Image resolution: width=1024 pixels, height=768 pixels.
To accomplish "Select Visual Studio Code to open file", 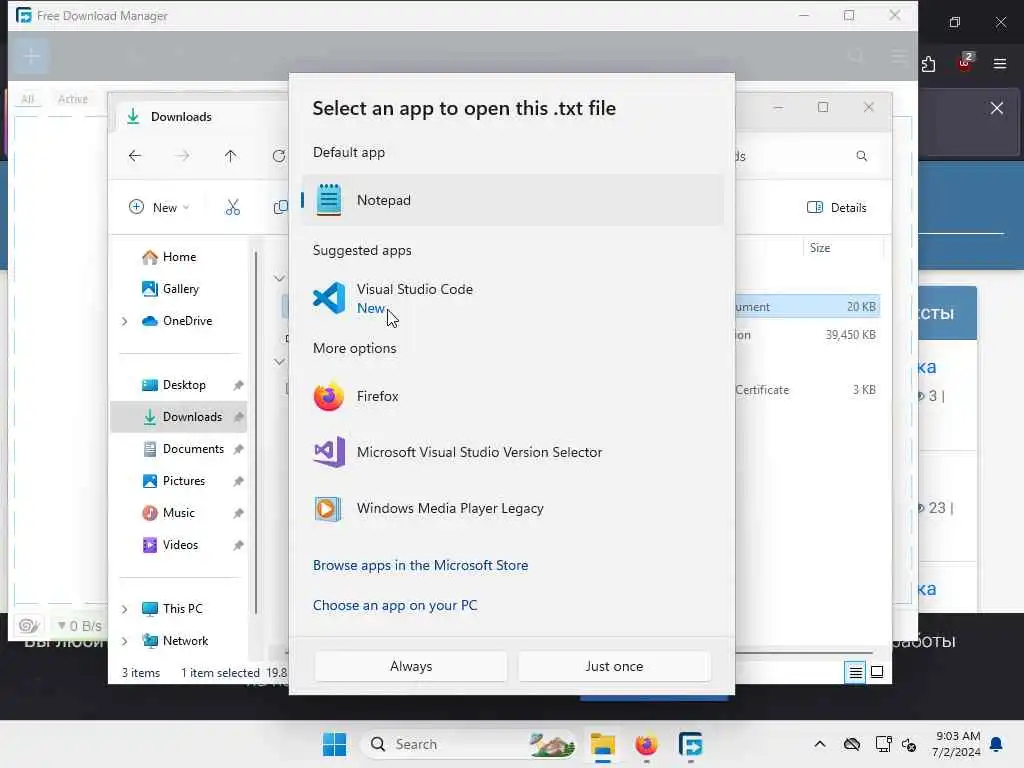I will click(513, 298).
